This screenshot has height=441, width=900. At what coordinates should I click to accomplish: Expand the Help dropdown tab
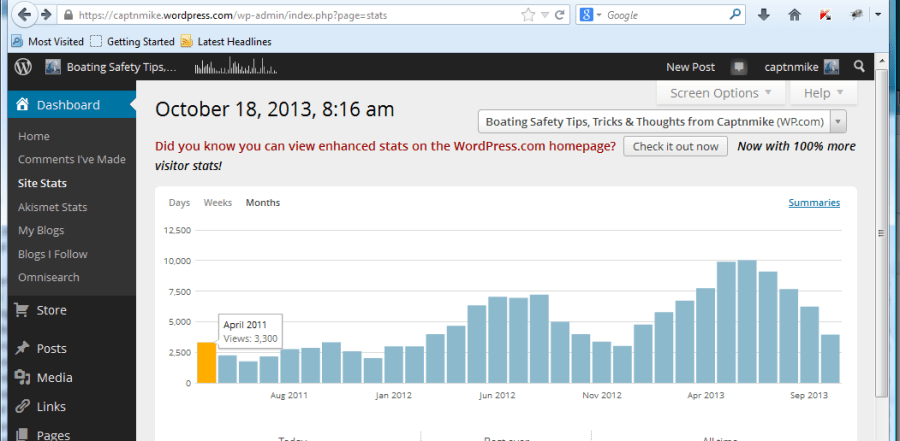(x=823, y=93)
